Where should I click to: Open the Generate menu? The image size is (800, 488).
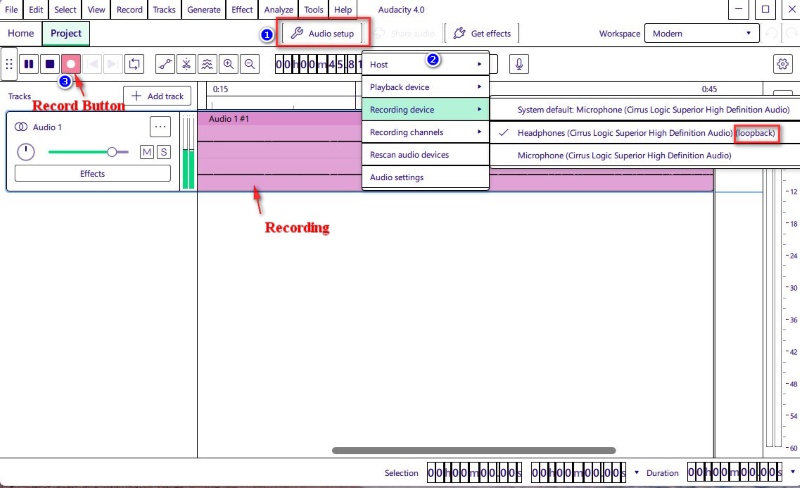(x=204, y=10)
